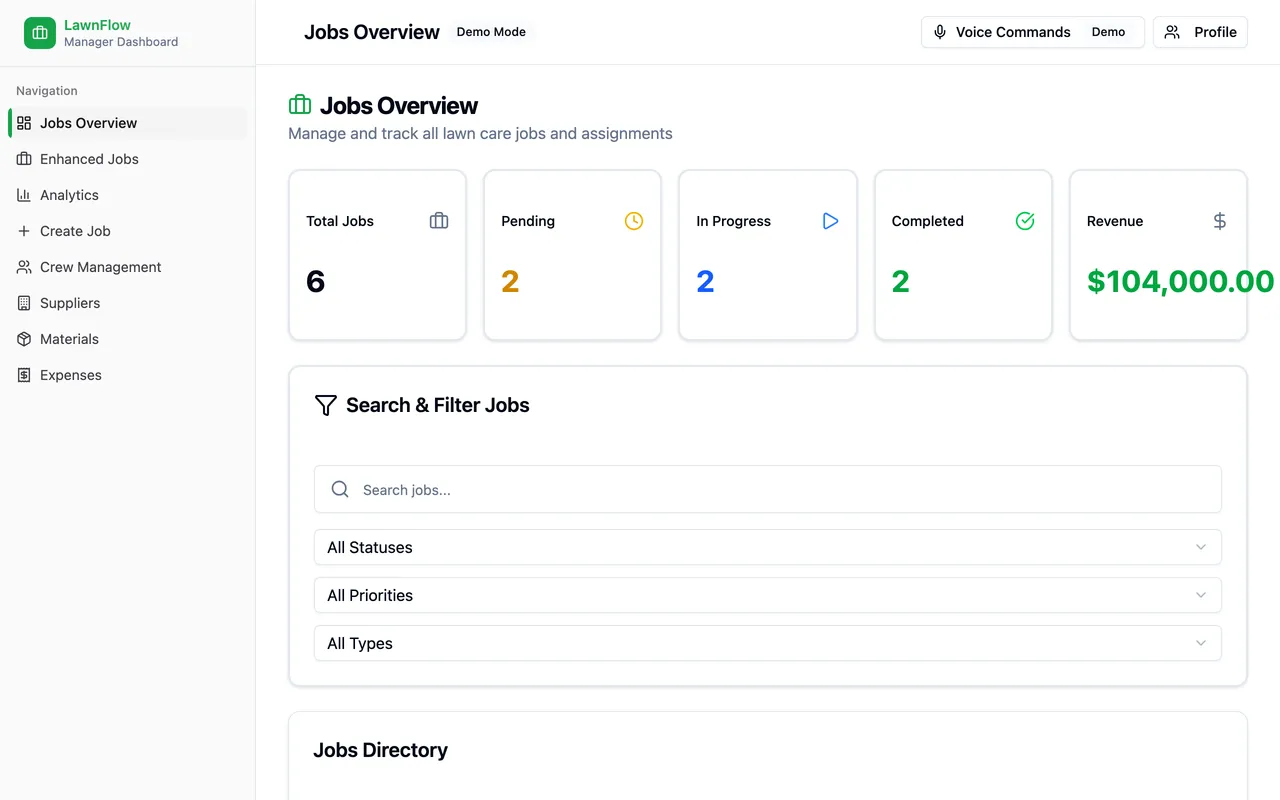Click the Completed checkmark circle icon
Viewport: 1280px width, 800px height.
click(x=1025, y=221)
